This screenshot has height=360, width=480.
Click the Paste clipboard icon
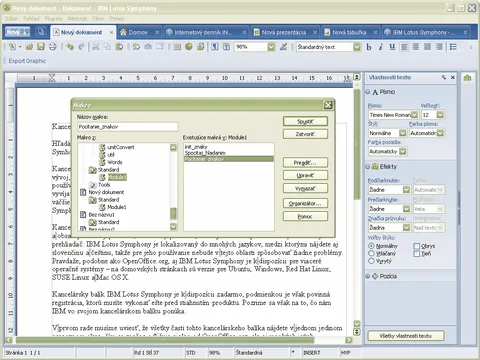point(119,47)
